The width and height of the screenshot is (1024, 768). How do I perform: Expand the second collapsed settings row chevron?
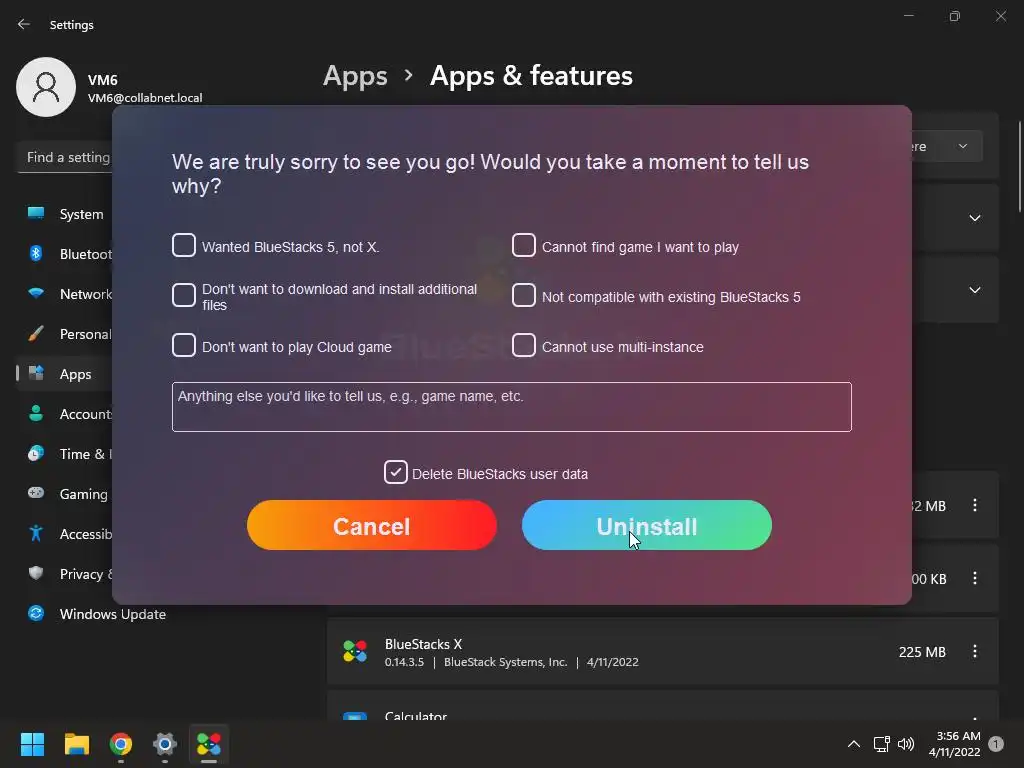pyautogui.click(x=974, y=290)
